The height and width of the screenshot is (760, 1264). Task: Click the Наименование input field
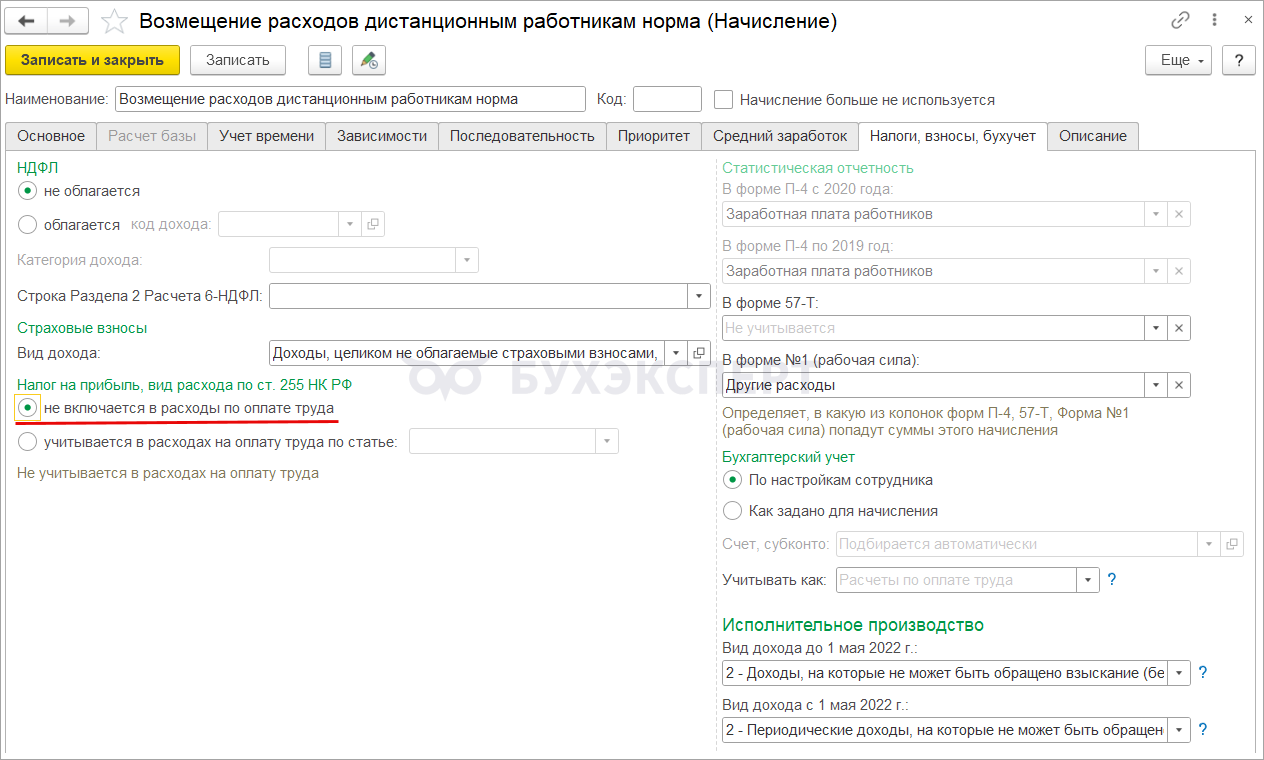350,99
